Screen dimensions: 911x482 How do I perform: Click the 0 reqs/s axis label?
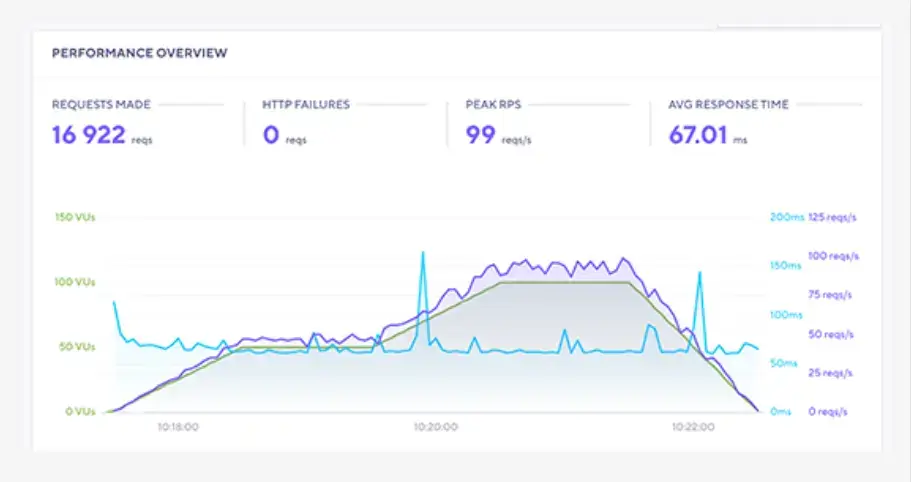pos(828,411)
